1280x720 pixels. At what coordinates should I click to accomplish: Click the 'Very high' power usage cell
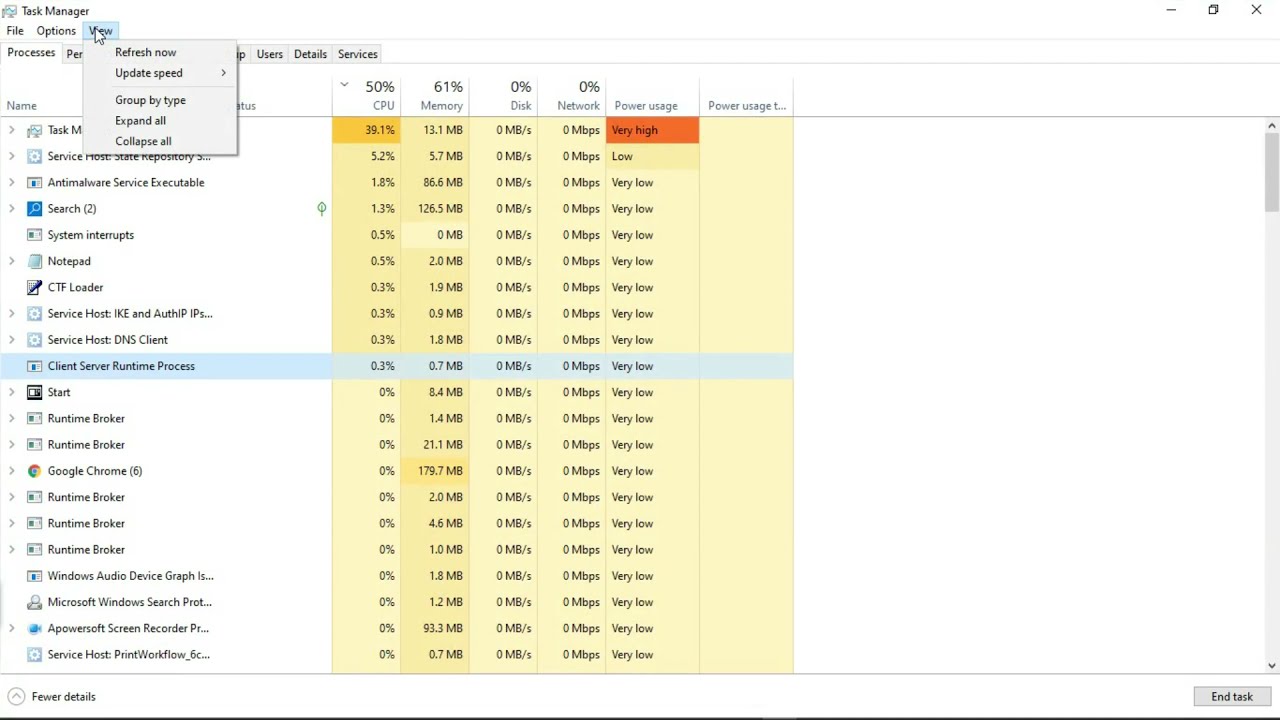[x=652, y=130]
